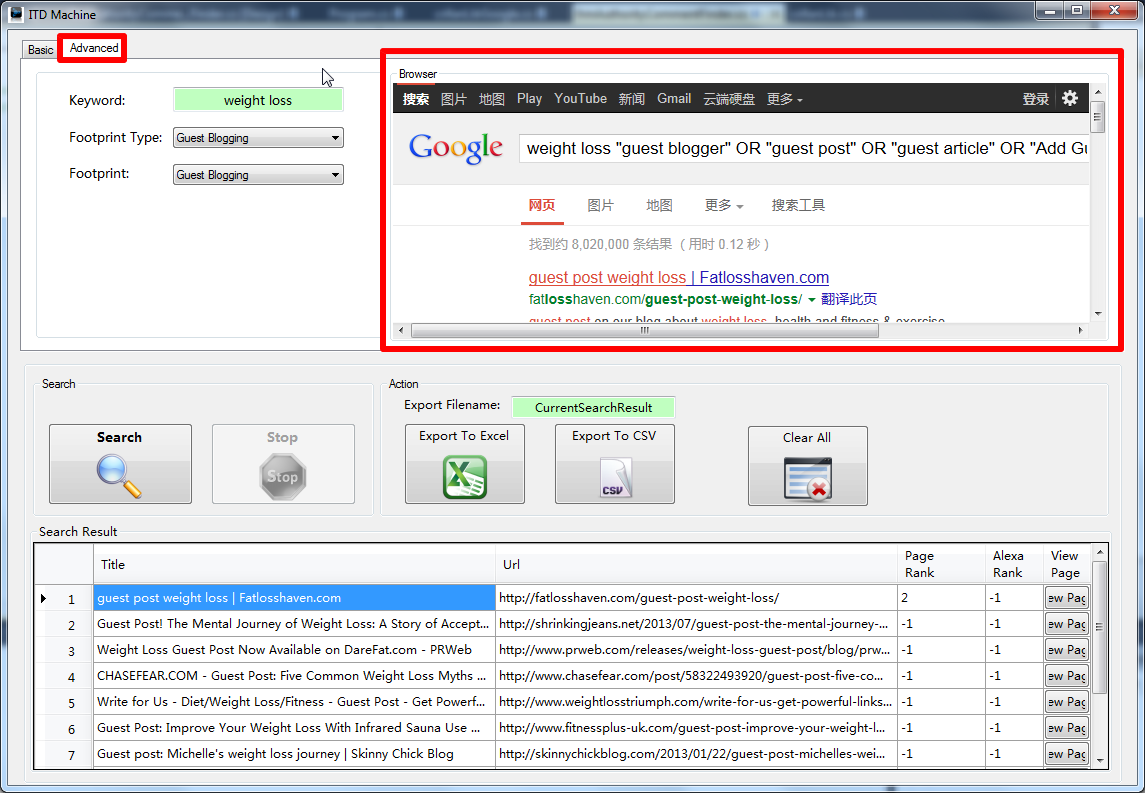Click the Google logo in browser
Viewport: 1145px width, 793px height.
(x=456, y=148)
